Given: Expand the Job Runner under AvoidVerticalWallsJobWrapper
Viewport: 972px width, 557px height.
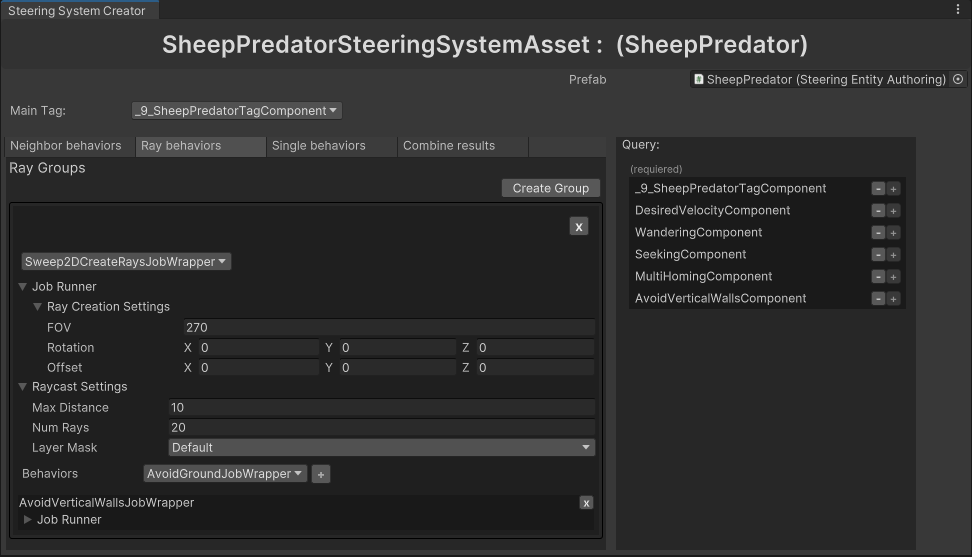Looking at the screenshot, I should [x=28, y=520].
